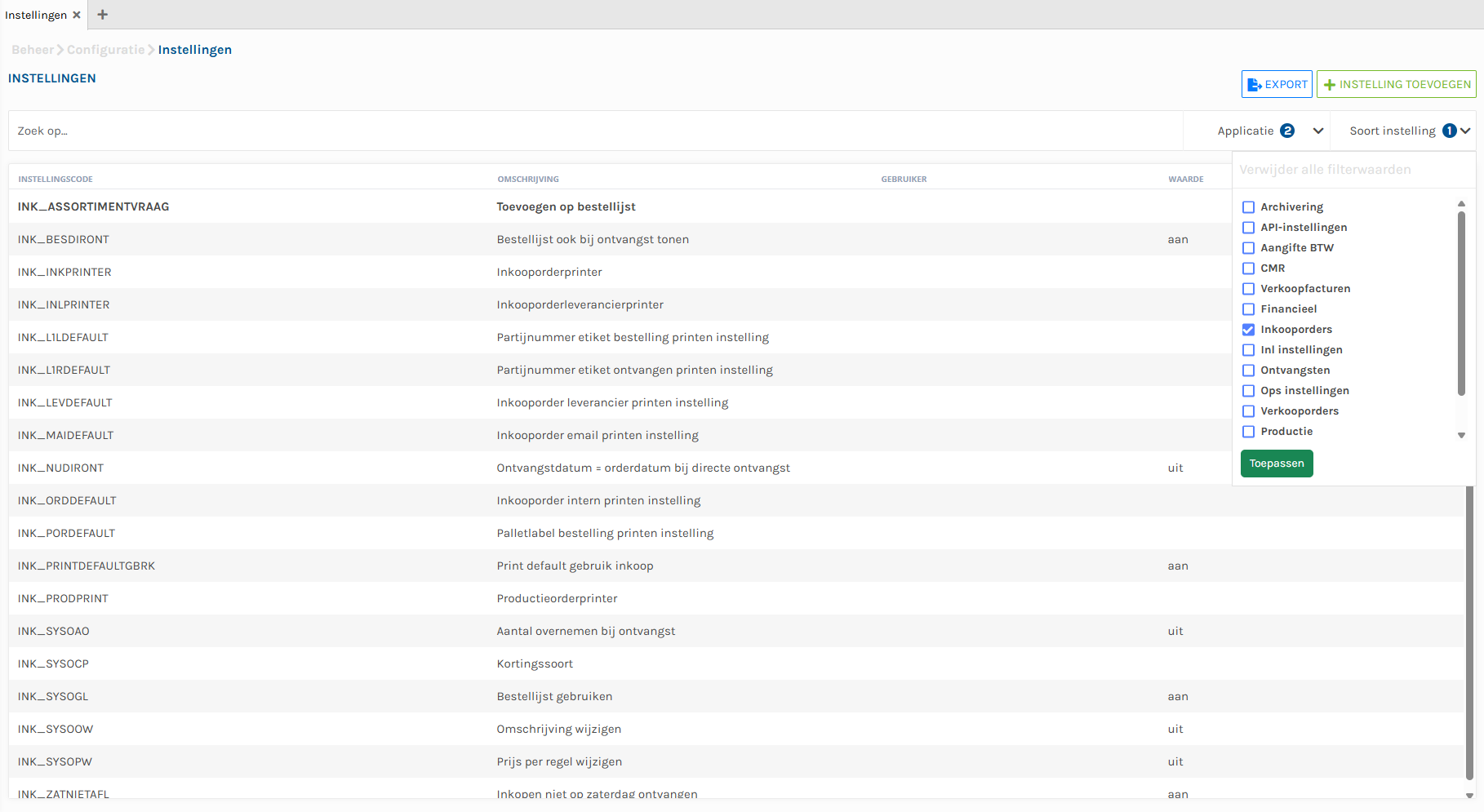Click Verwijder alle filterwaarden
This screenshot has height=812, width=1484.
(x=1324, y=170)
